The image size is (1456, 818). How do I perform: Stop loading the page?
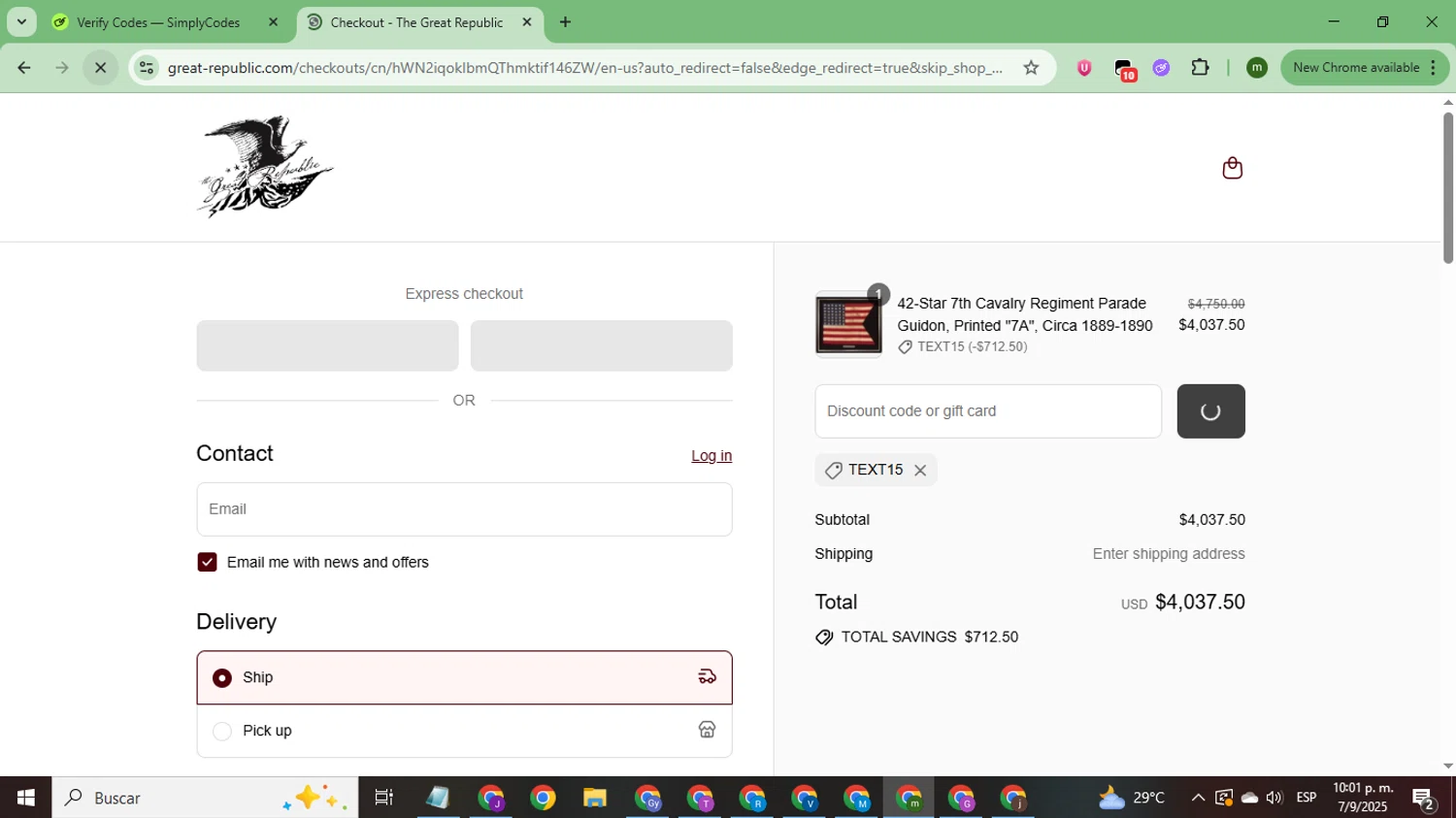[100, 68]
